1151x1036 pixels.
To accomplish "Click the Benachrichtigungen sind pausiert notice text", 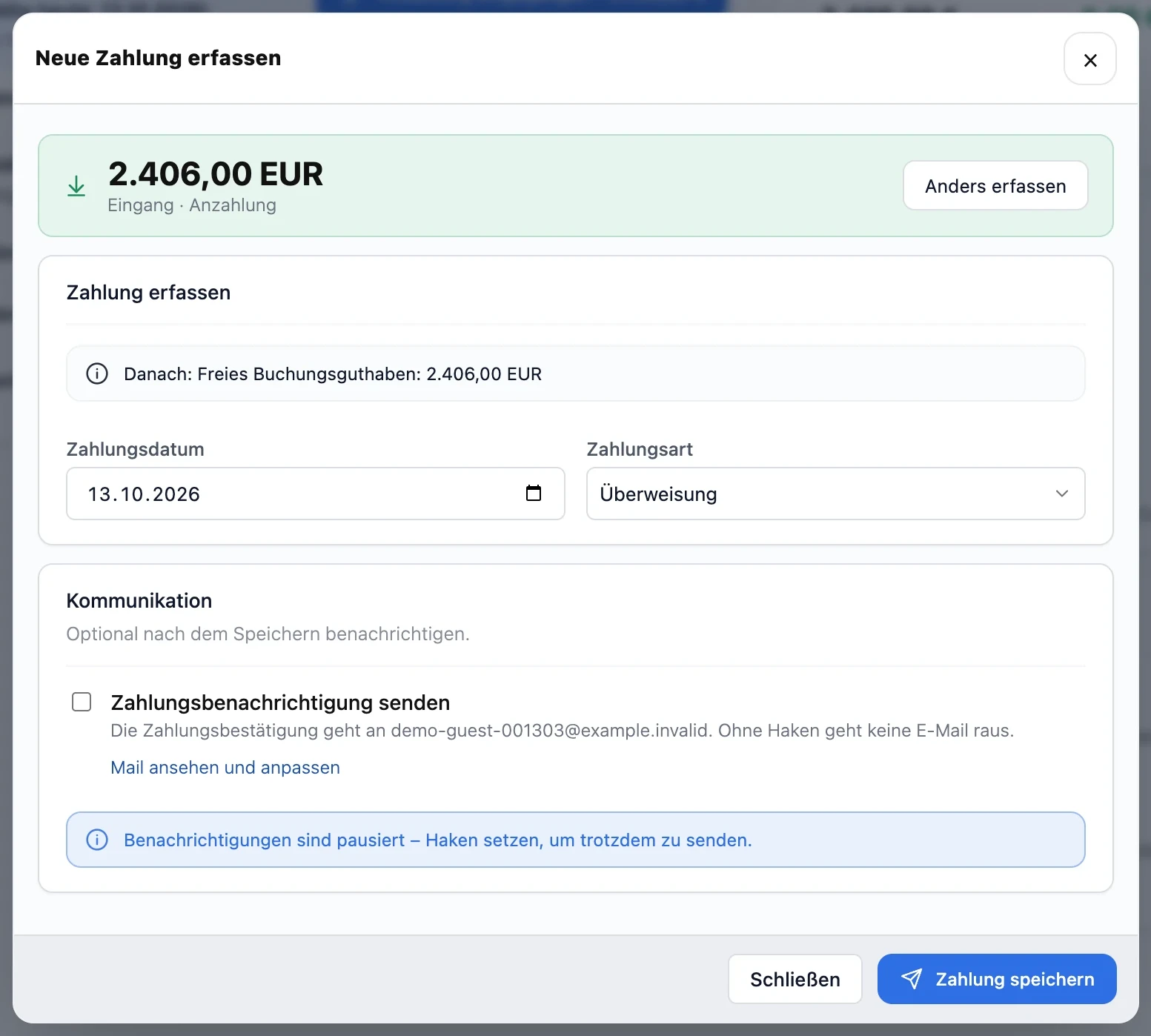I will click(x=438, y=840).
